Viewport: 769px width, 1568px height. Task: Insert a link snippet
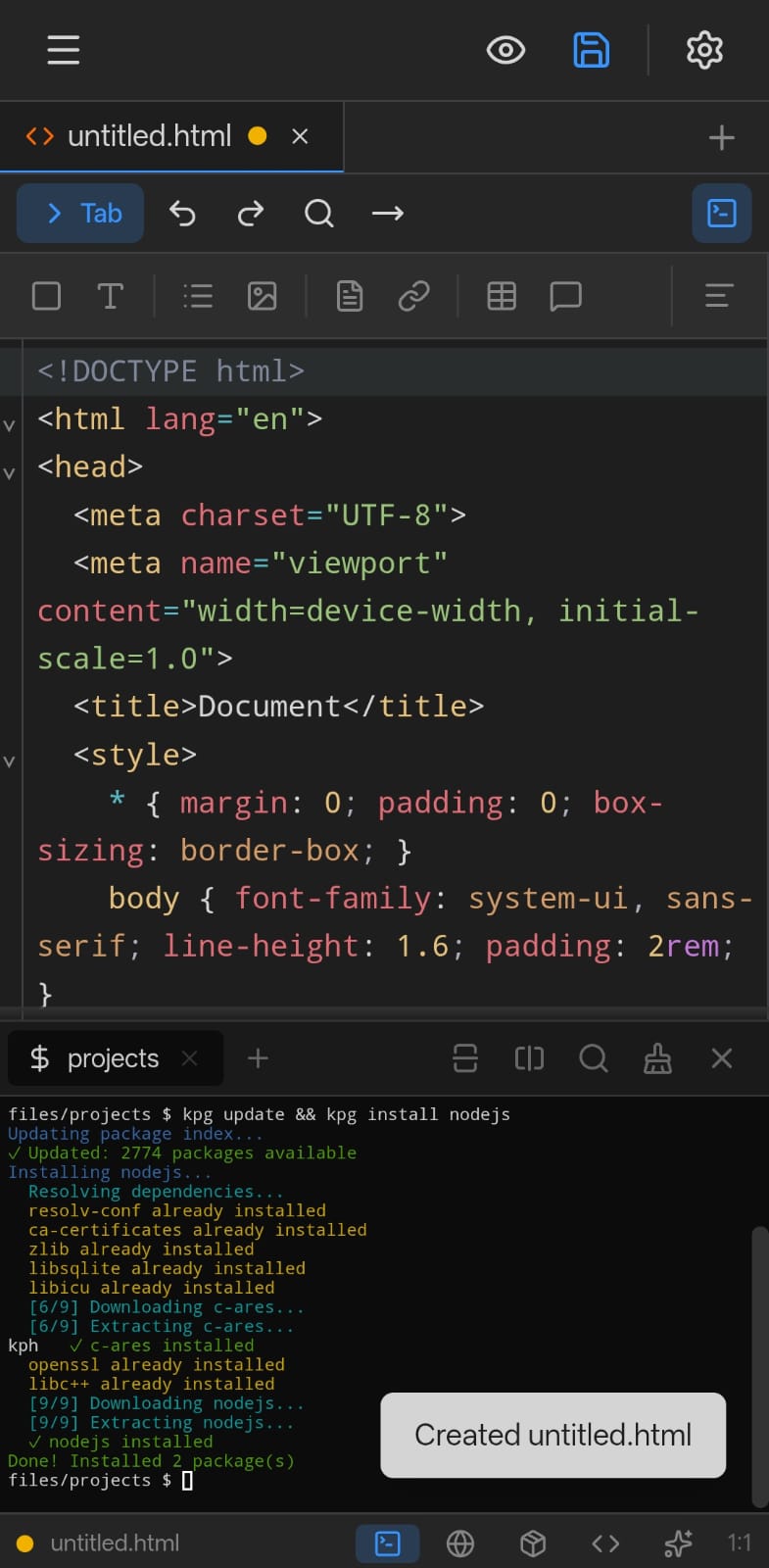point(413,296)
